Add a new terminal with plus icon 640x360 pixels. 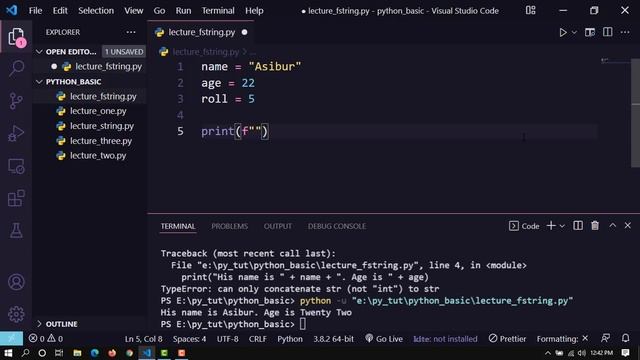551,226
